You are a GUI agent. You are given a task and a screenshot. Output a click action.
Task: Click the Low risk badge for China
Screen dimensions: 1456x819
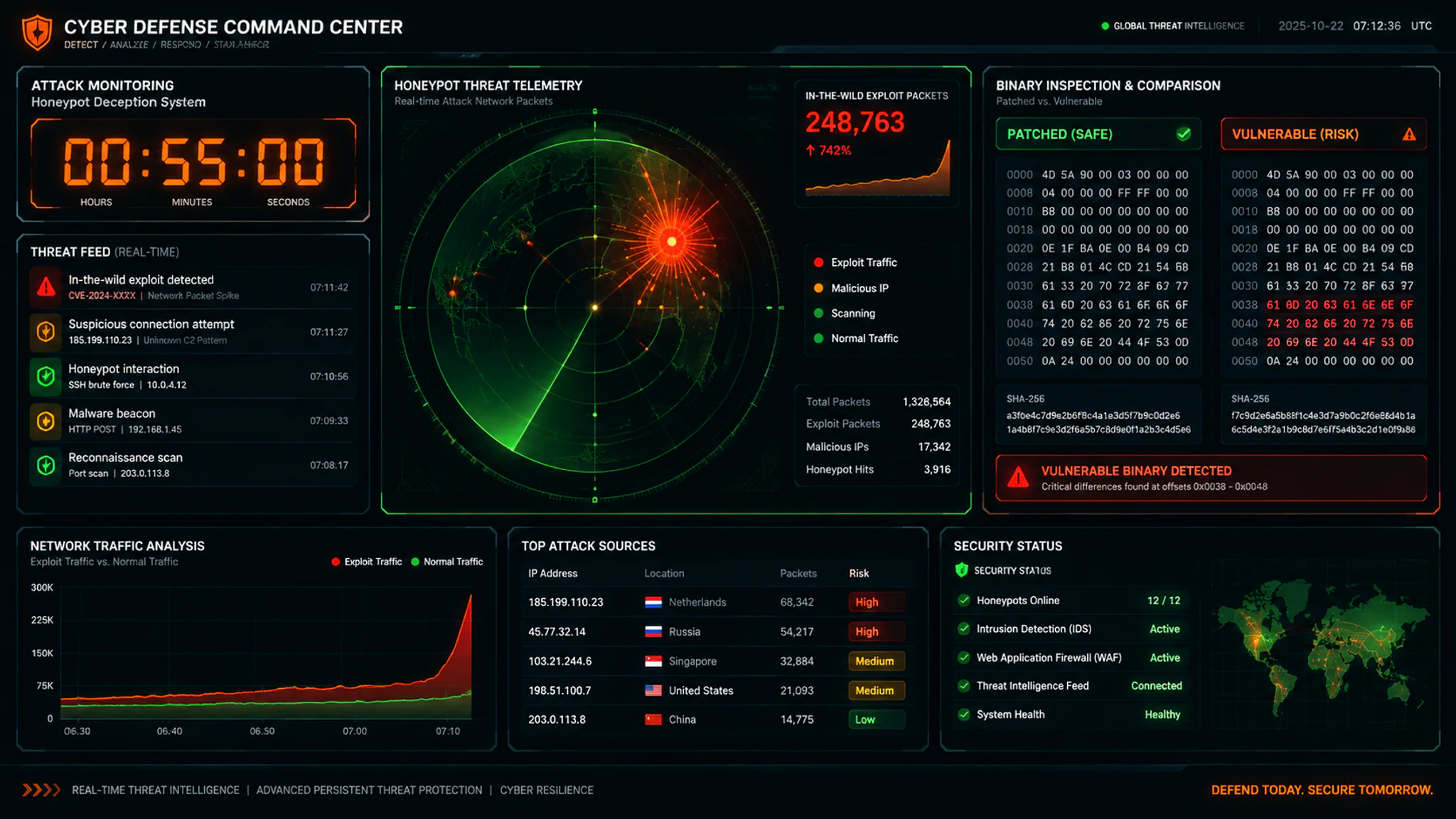pos(876,719)
